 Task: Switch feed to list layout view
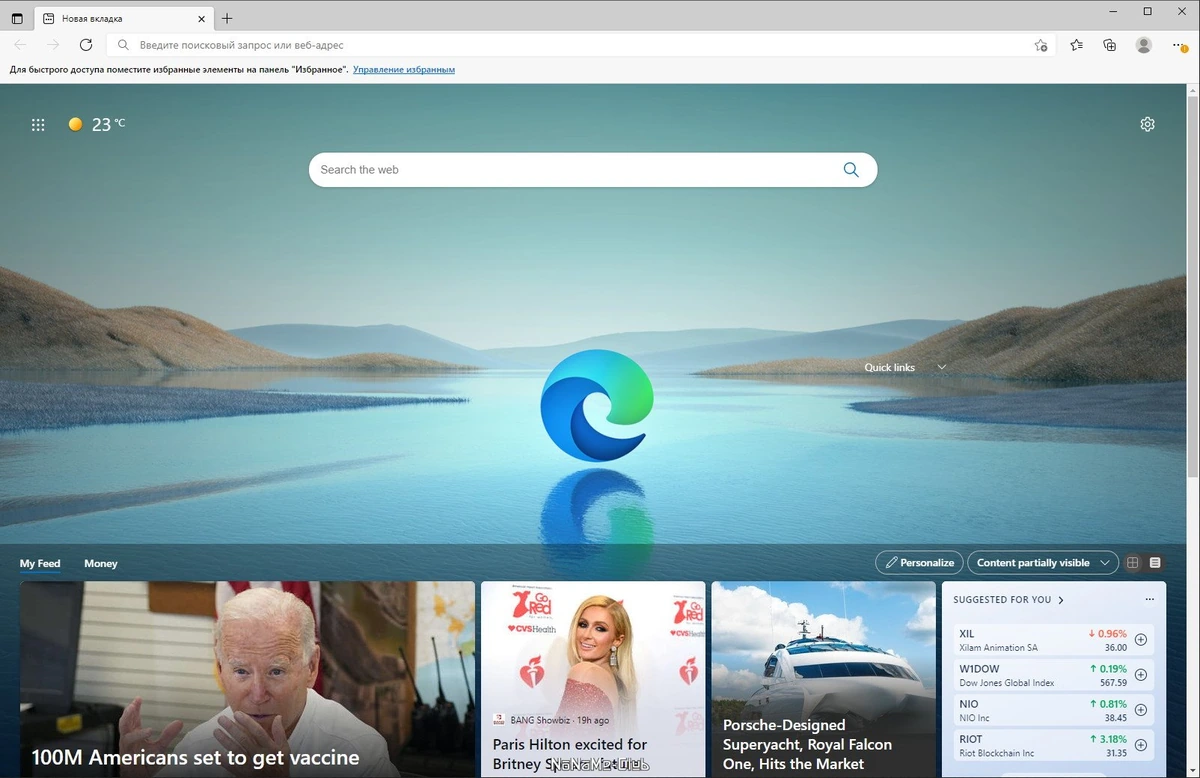coord(1155,563)
